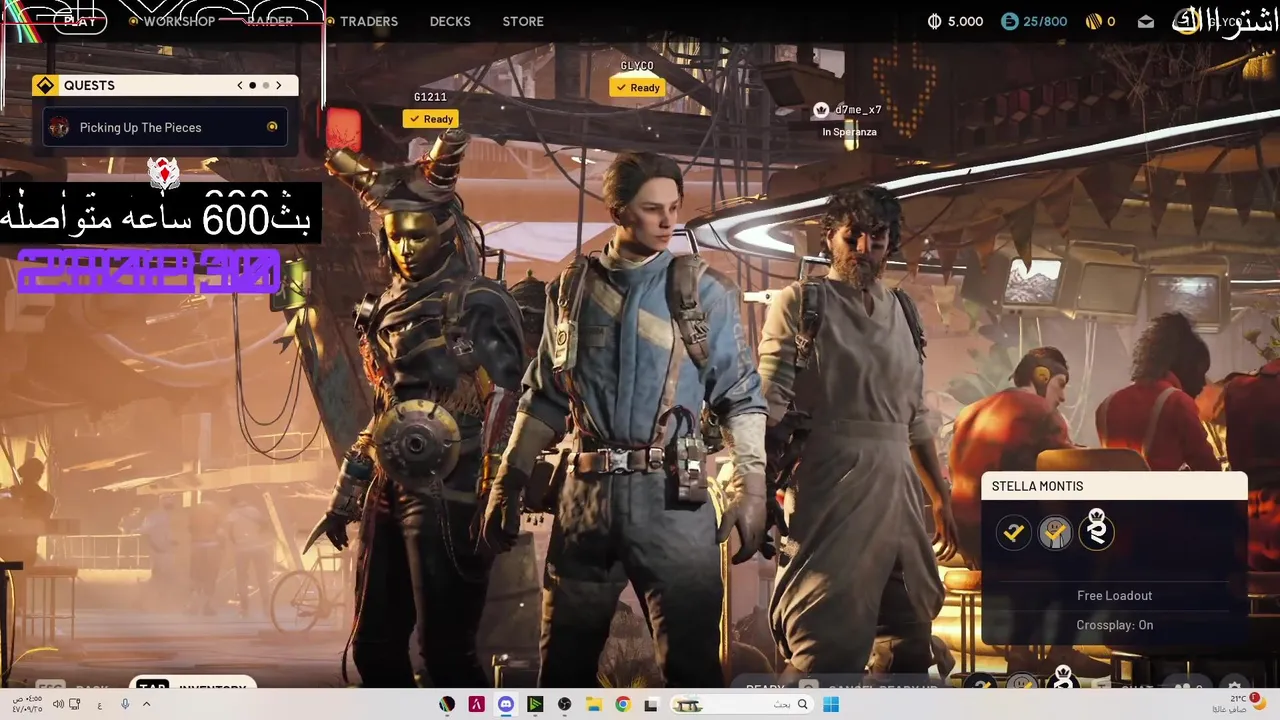Open the mail inbox envelope icon

(1146, 21)
